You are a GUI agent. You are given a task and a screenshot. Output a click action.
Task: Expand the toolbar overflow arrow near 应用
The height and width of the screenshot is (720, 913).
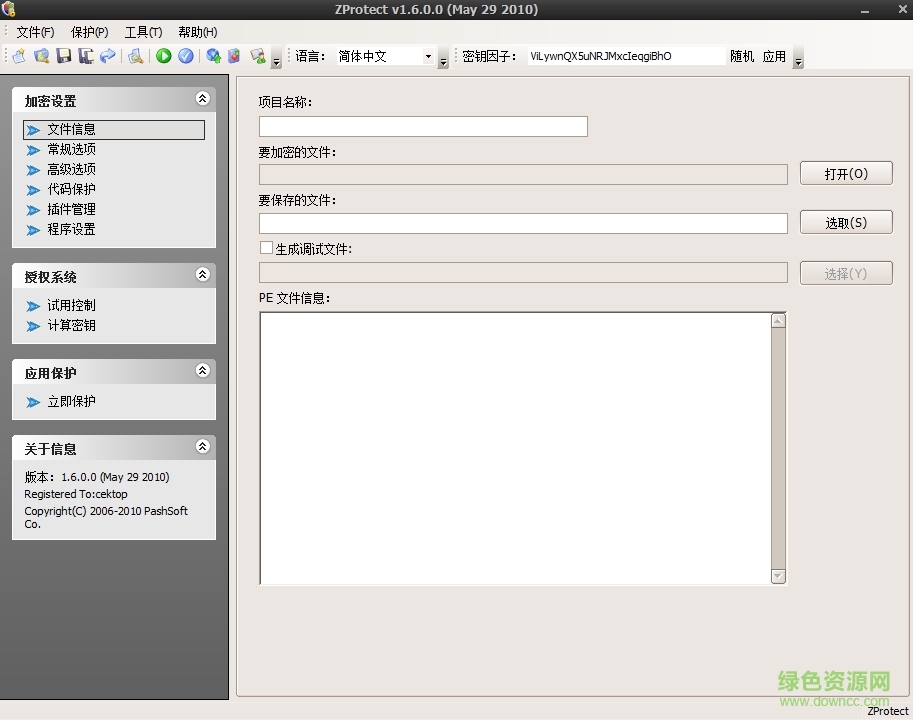pyautogui.click(x=797, y=60)
